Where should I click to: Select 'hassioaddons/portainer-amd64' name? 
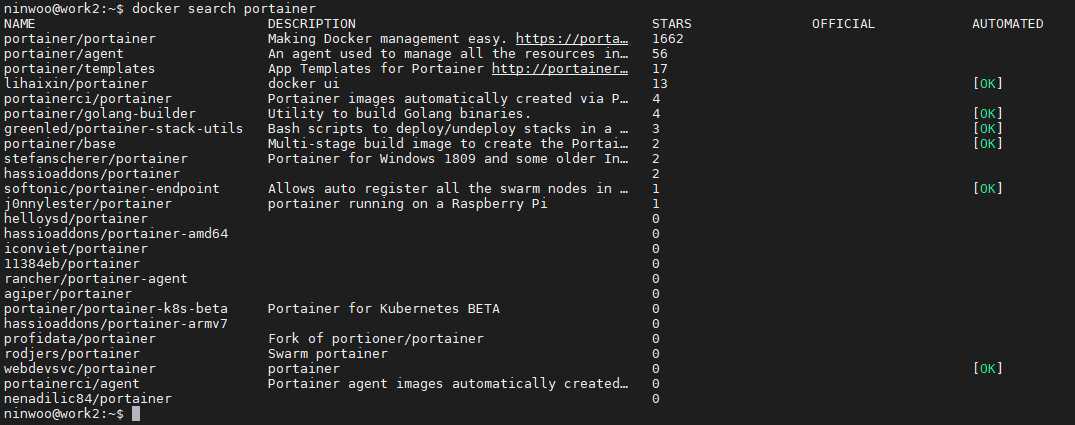point(116,234)
